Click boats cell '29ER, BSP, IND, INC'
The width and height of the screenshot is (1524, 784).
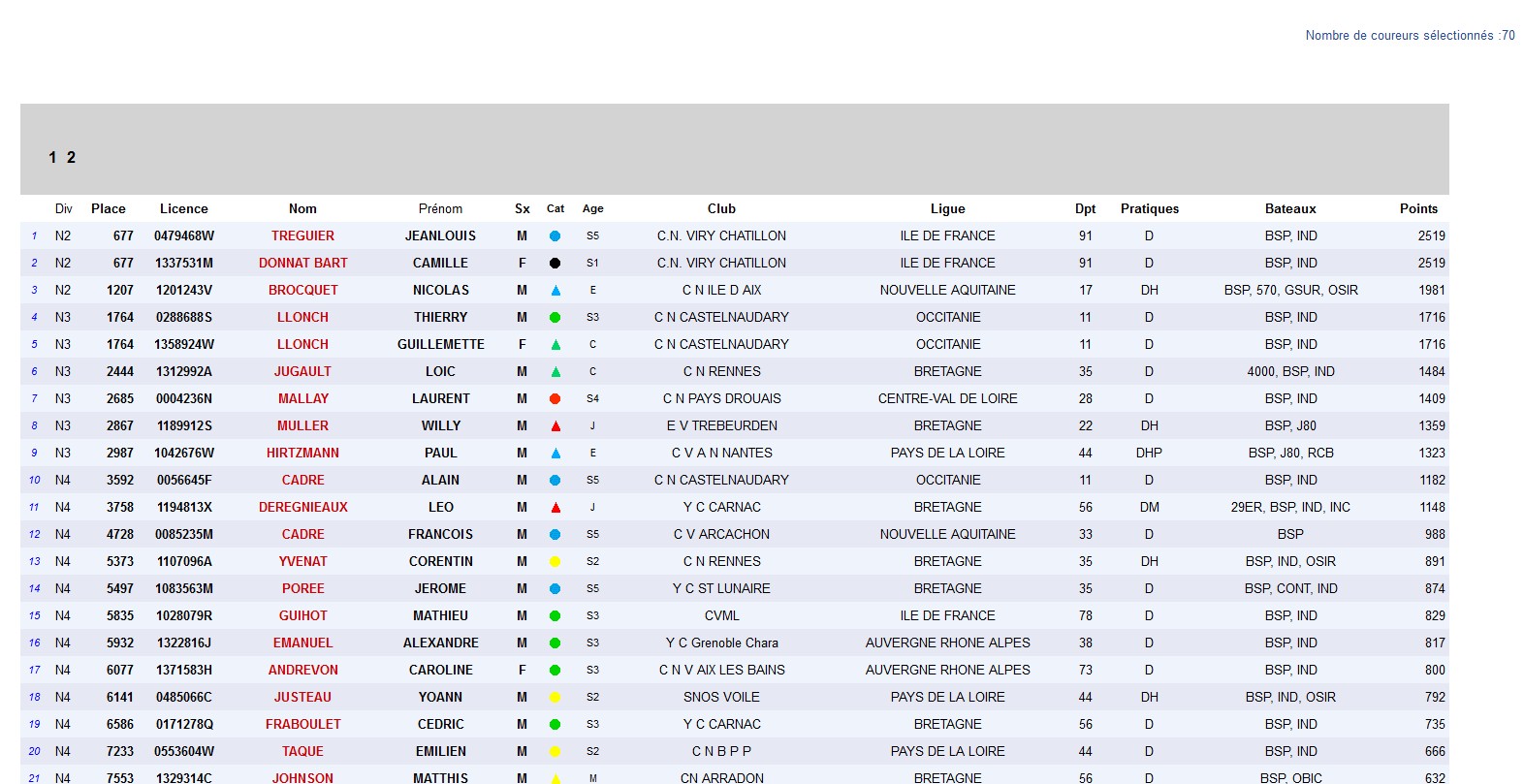pos(1290,507)
